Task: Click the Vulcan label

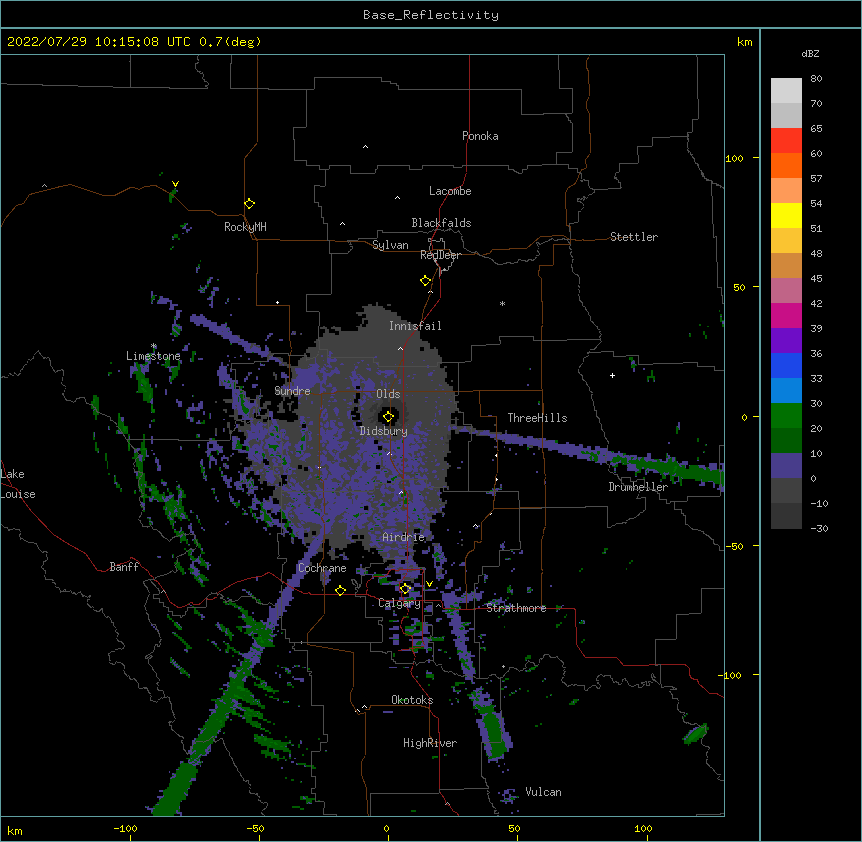Action: (543, 792)
